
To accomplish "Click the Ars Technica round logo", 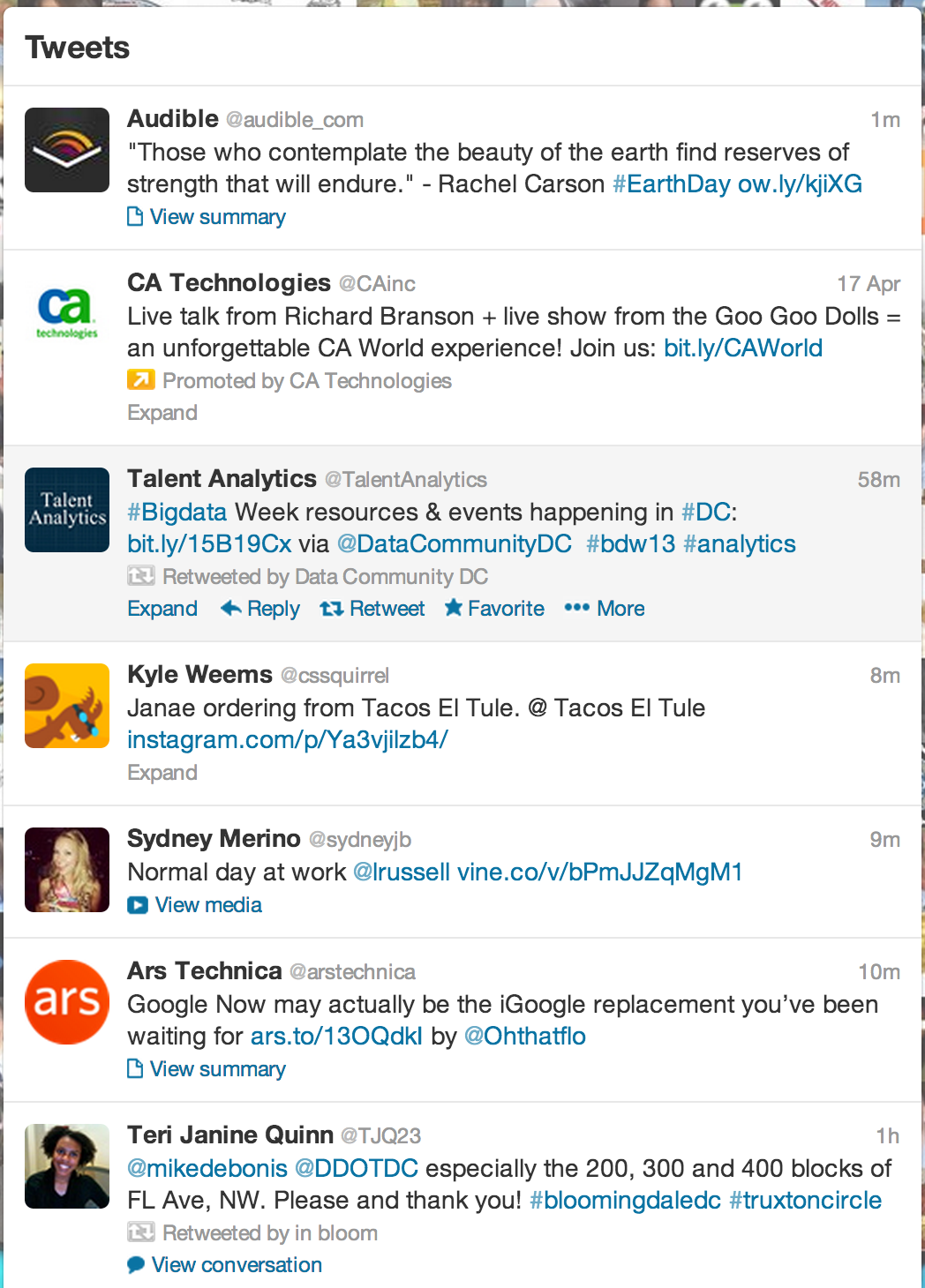I will [x=67, y=1002].
